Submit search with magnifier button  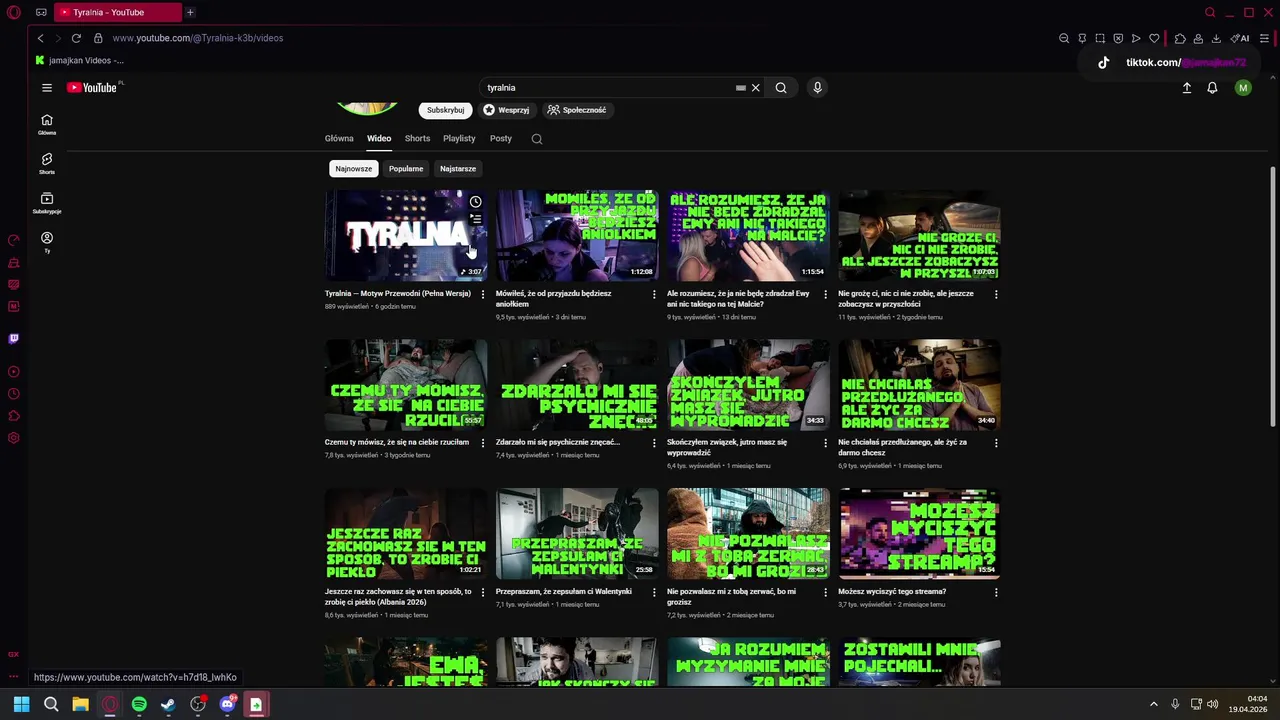tap(781, 88)
